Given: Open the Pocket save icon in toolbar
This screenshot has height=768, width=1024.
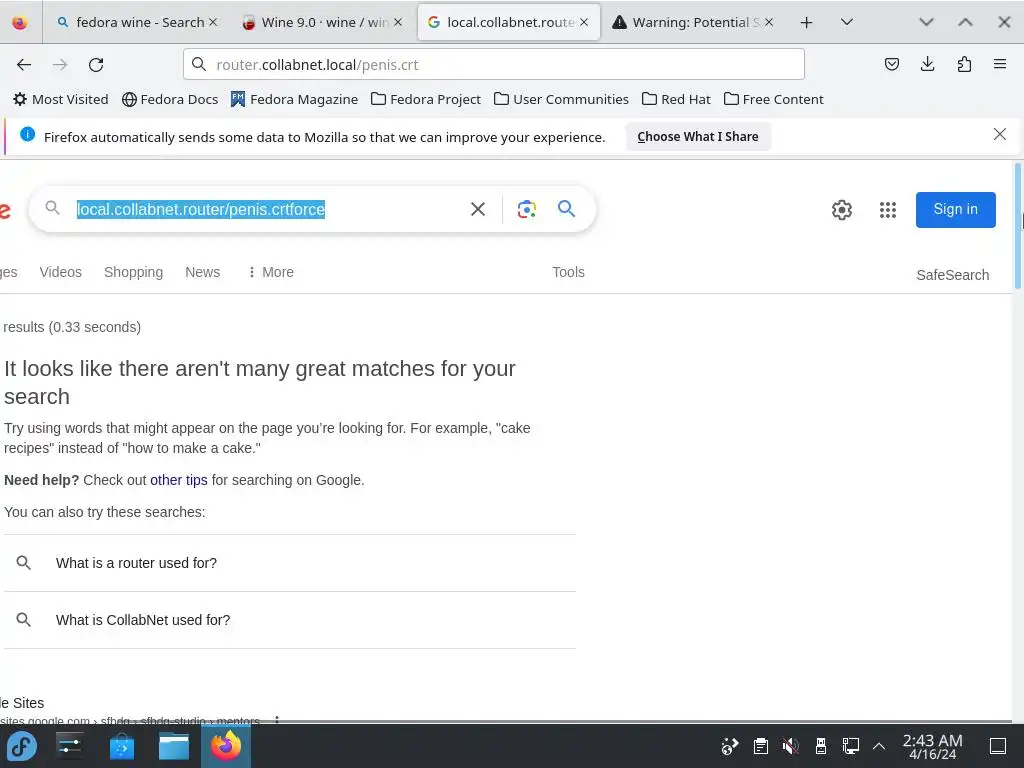Looking at the screenshot, I should pyautogui.click(x=891, y=64).
